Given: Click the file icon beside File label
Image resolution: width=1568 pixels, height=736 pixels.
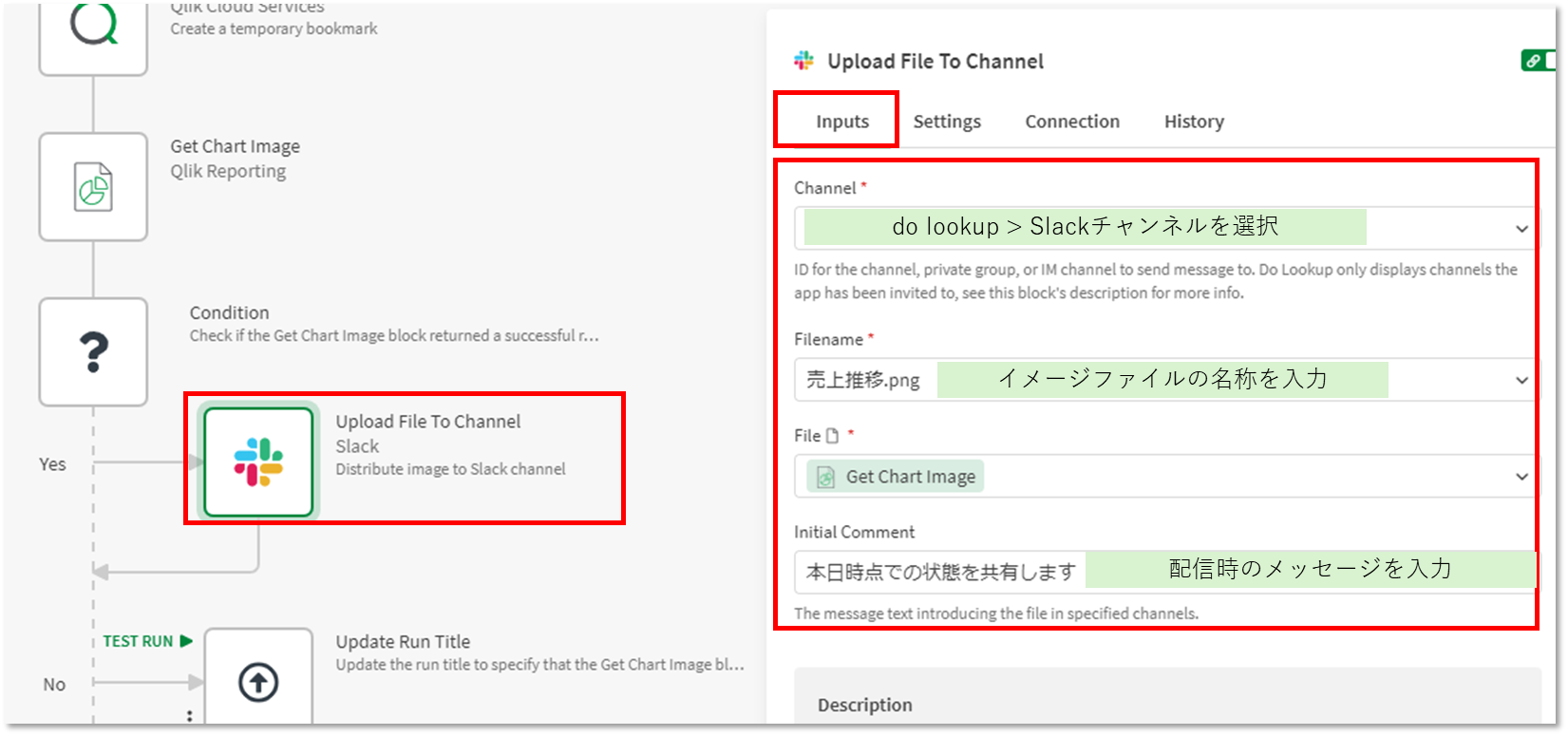Looking at the screenshot, I should pos(833,435).
